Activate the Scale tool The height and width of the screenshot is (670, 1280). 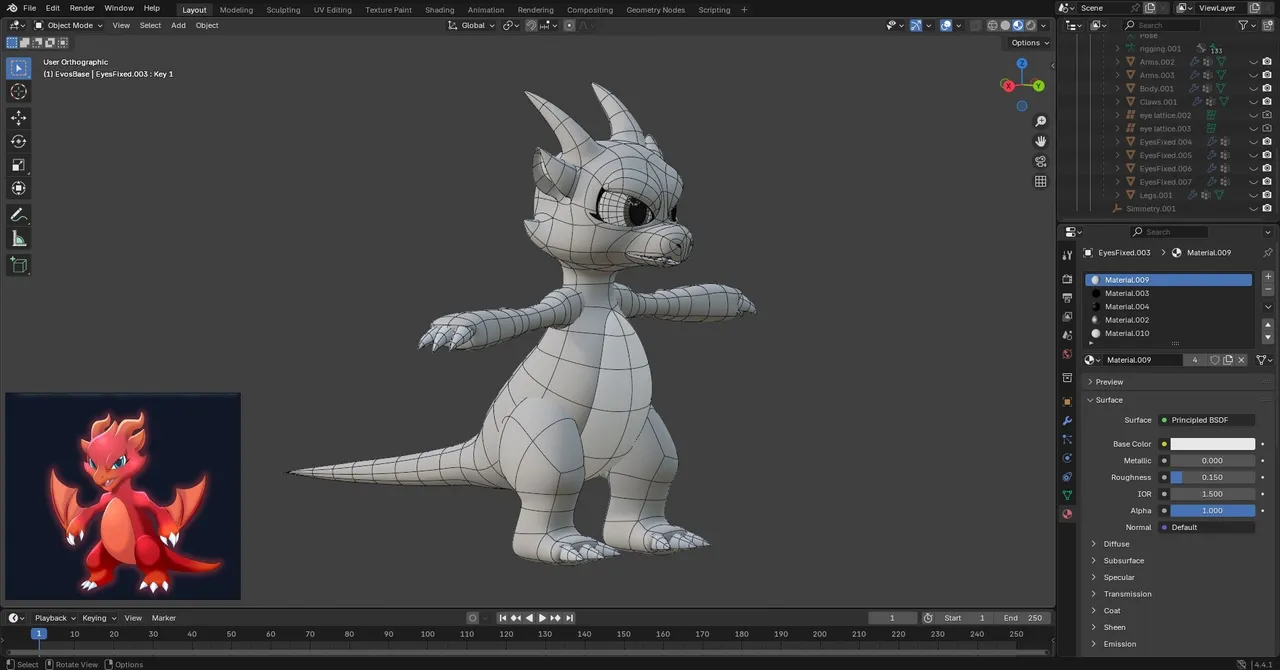pos(18,165)
